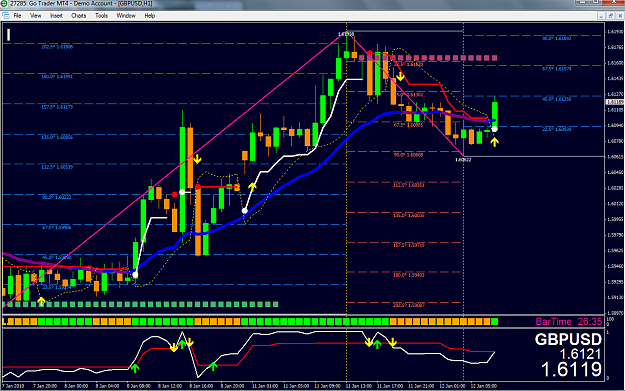Click the swing low 1.60622 price label
The image size is (625, 391).
click(463, 160)
